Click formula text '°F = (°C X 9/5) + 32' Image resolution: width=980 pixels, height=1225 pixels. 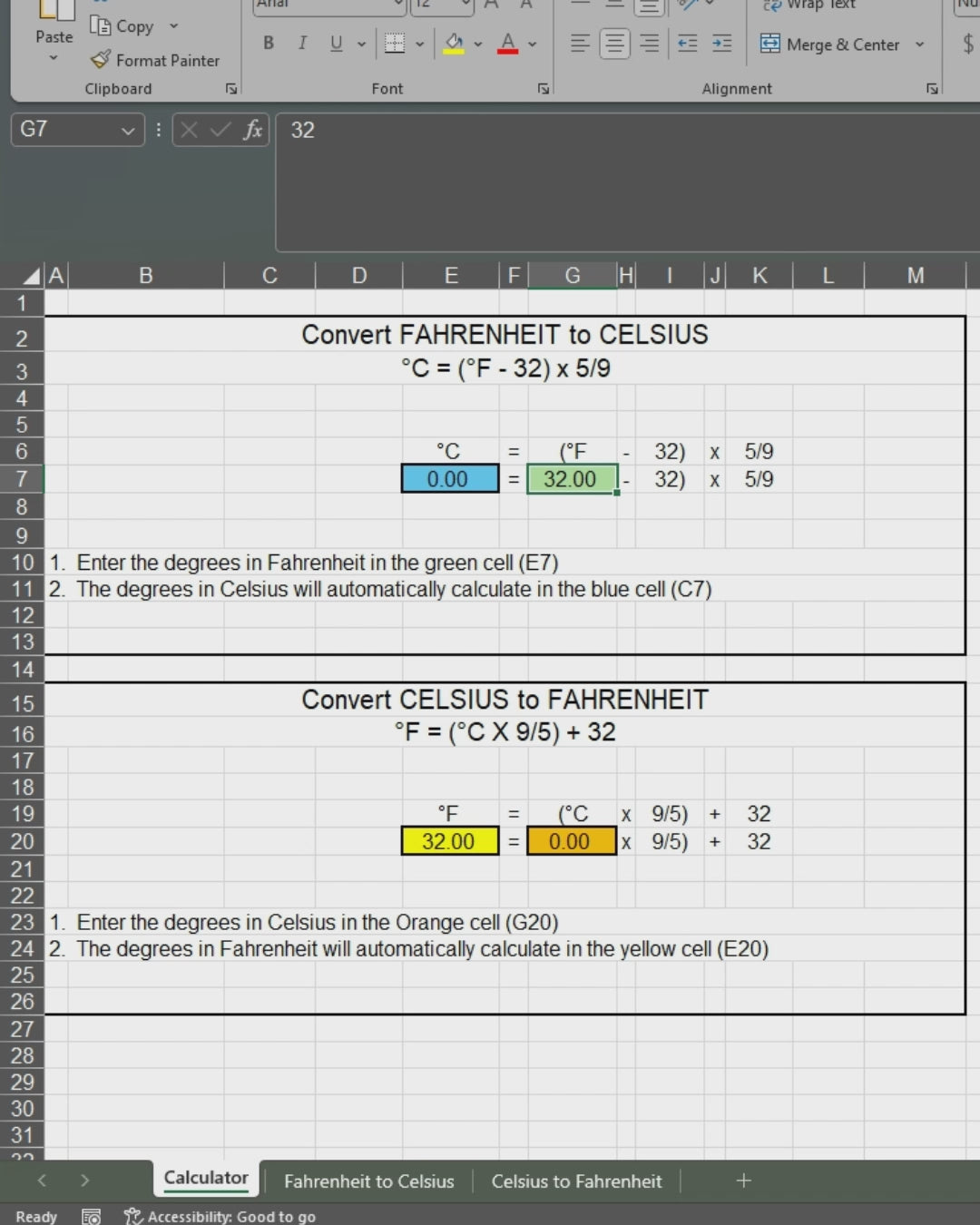coord(505,731)
